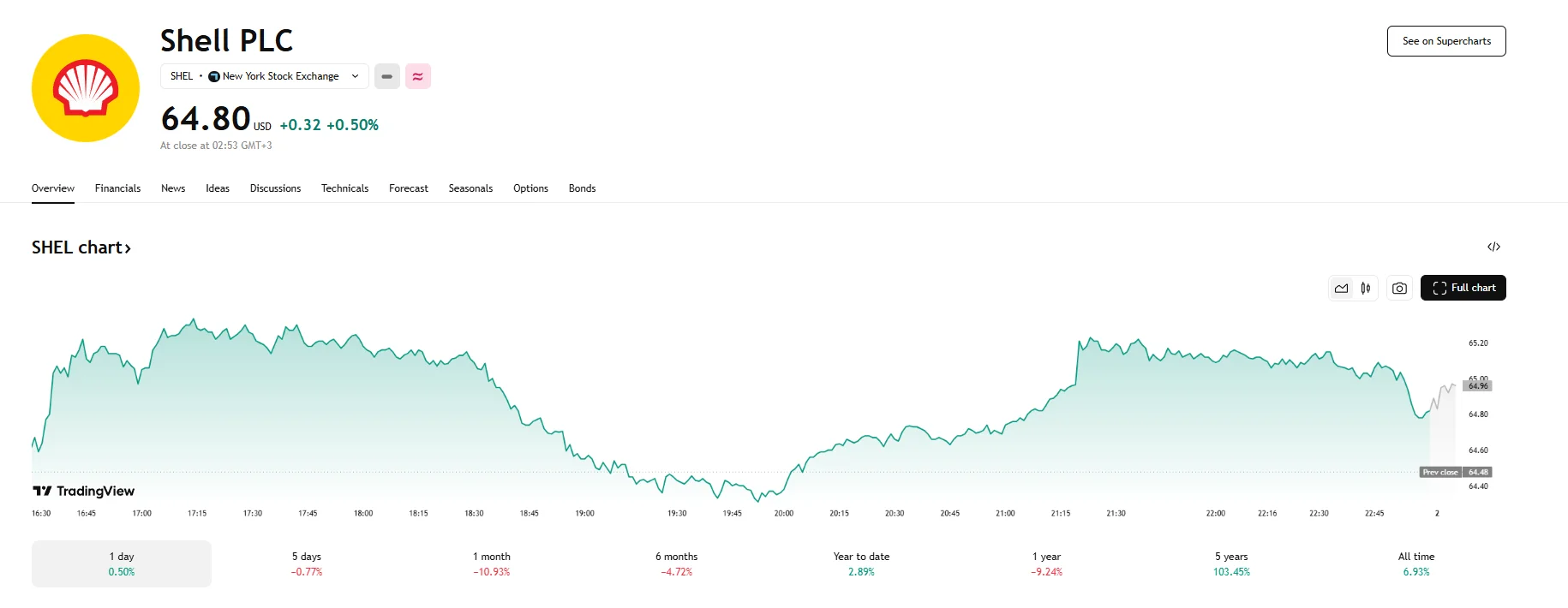Open the Full chart button
Viewport: 1568px width, 608px height.
point(1463,288)
